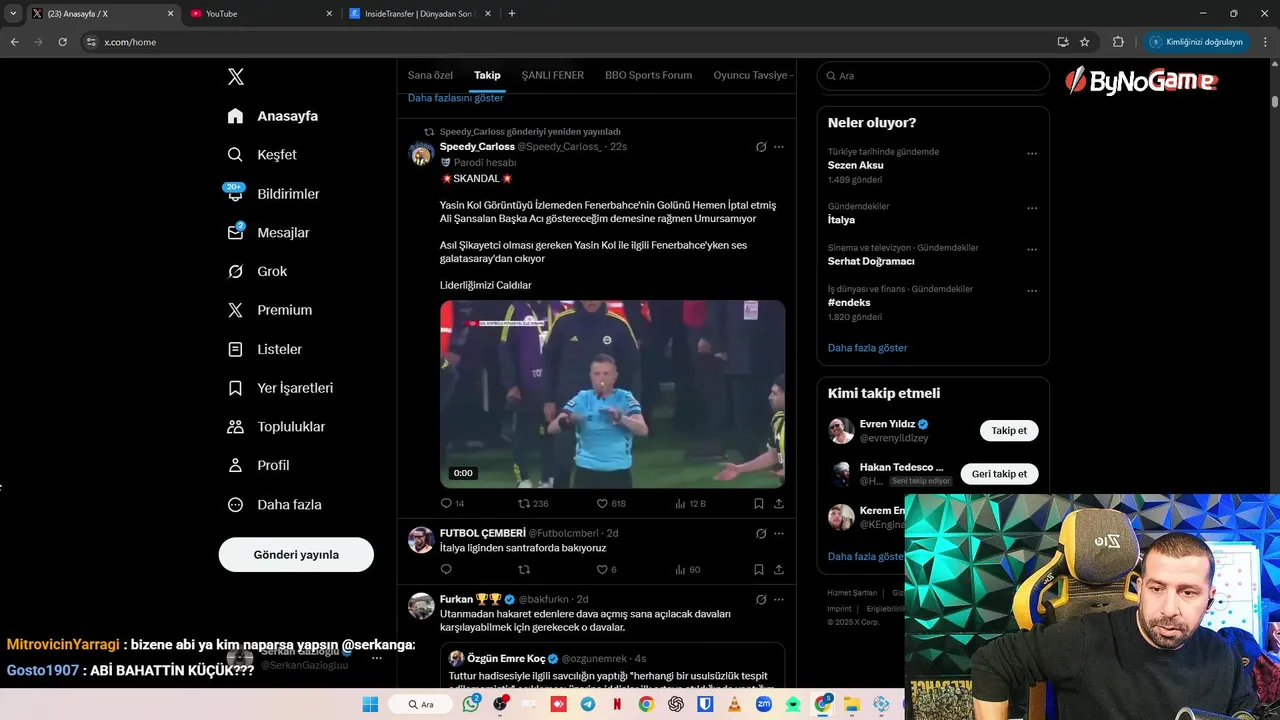
Task: Open the browser extensions puzzle icon
Action: [x=1118, y=42]
